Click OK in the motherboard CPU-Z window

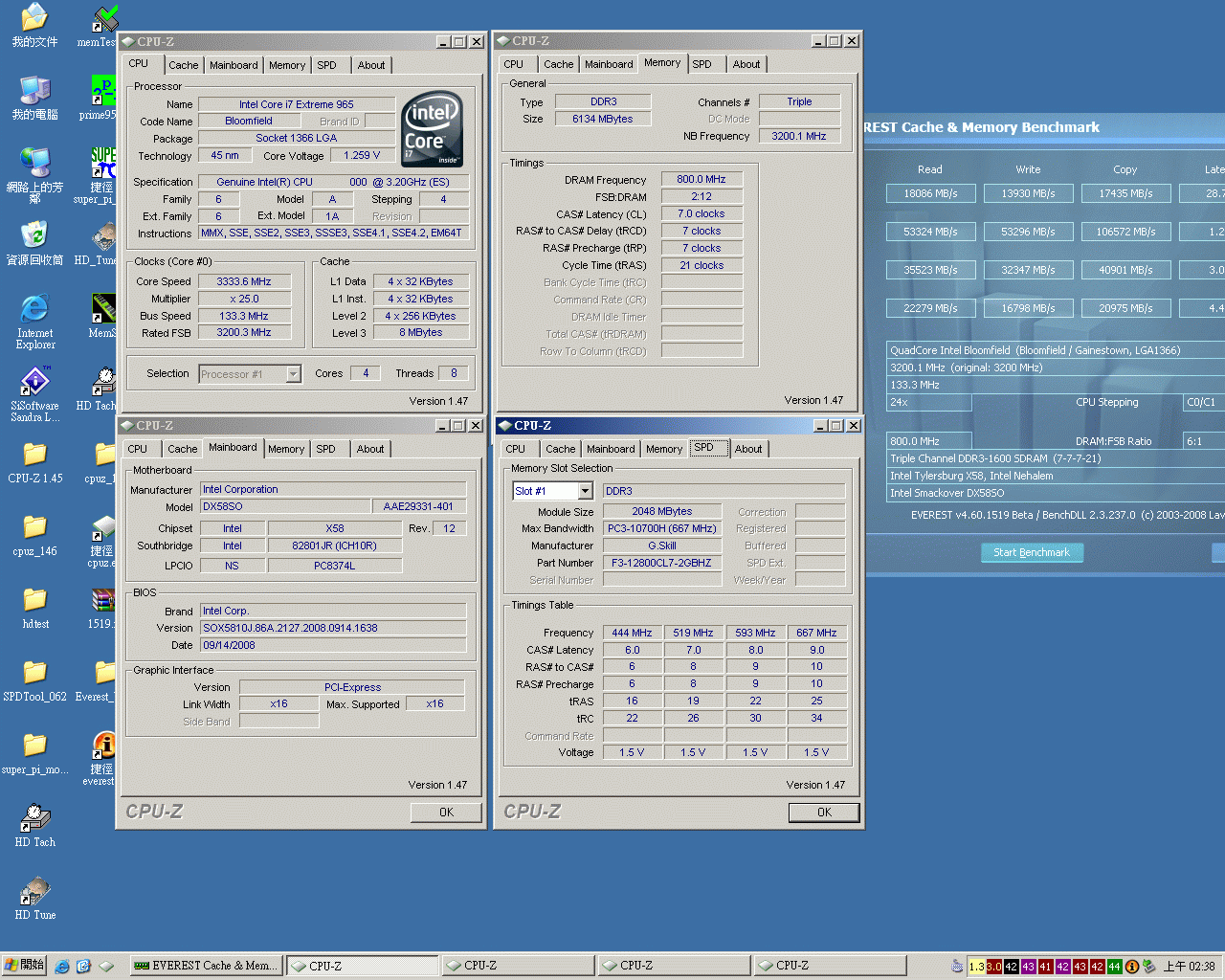[x=446, y=812]
